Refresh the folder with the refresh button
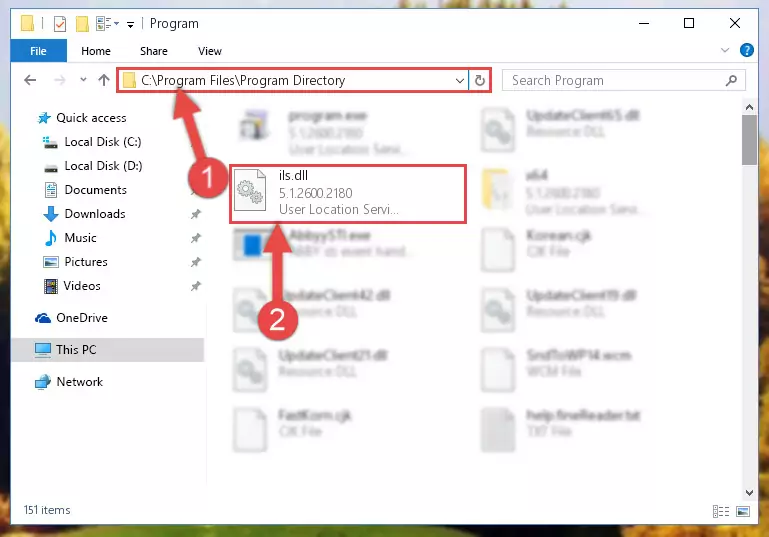769x537 pixels. pos(480,80)
